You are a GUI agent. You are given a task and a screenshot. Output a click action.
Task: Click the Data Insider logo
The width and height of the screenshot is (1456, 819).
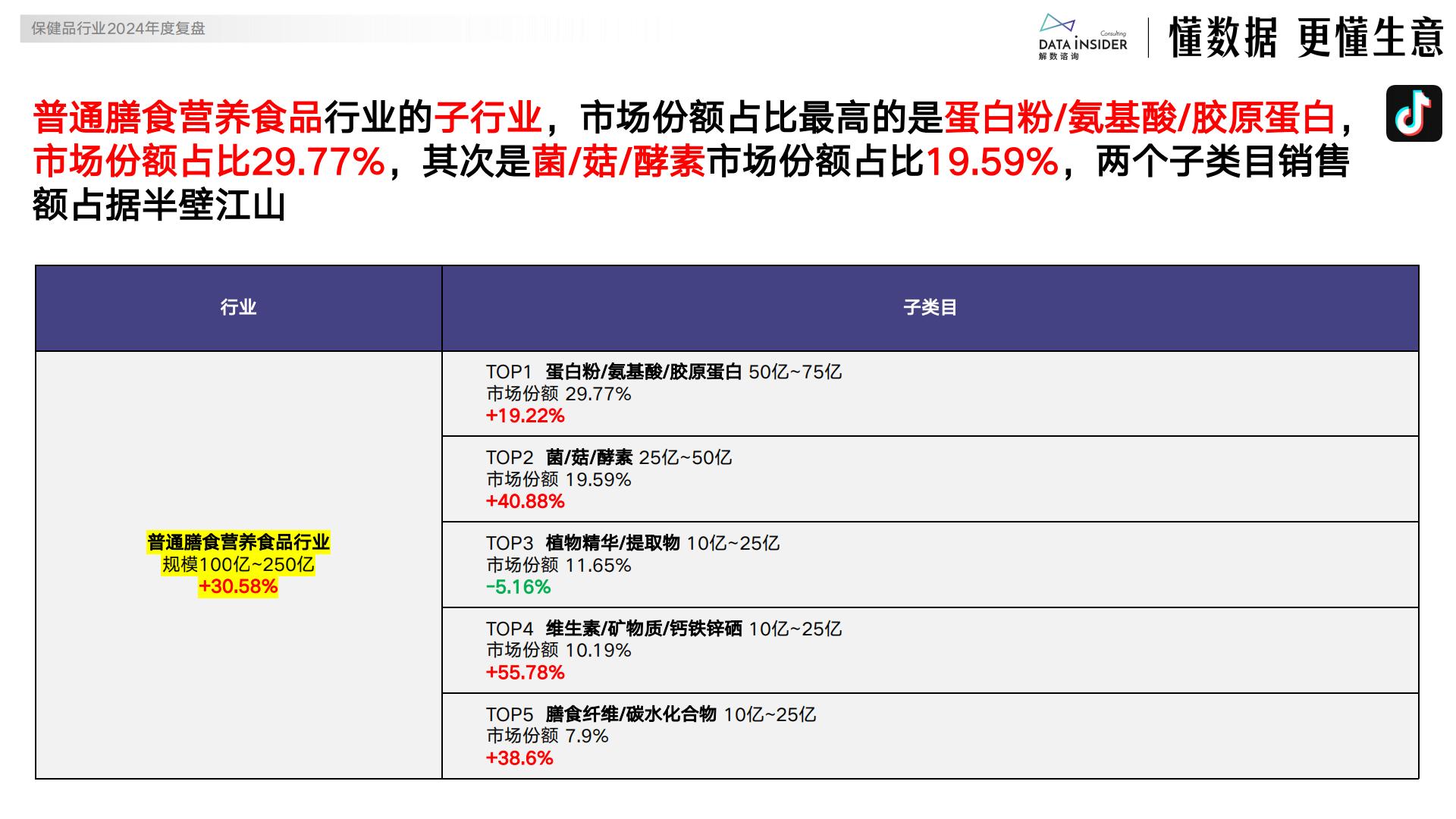click(x=1083, y=36)
